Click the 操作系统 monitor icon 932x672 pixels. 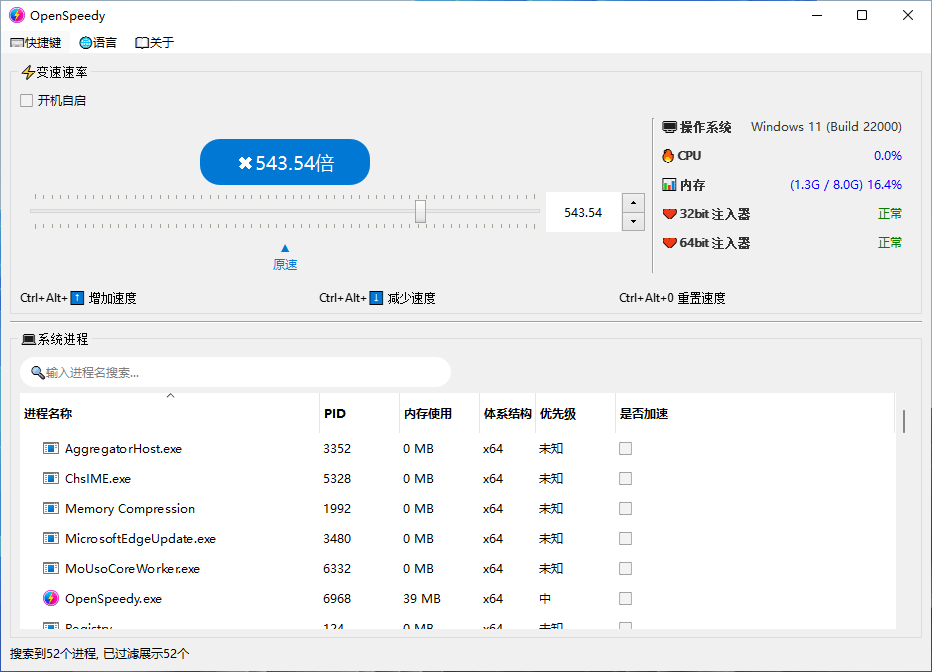coord(669,127)
